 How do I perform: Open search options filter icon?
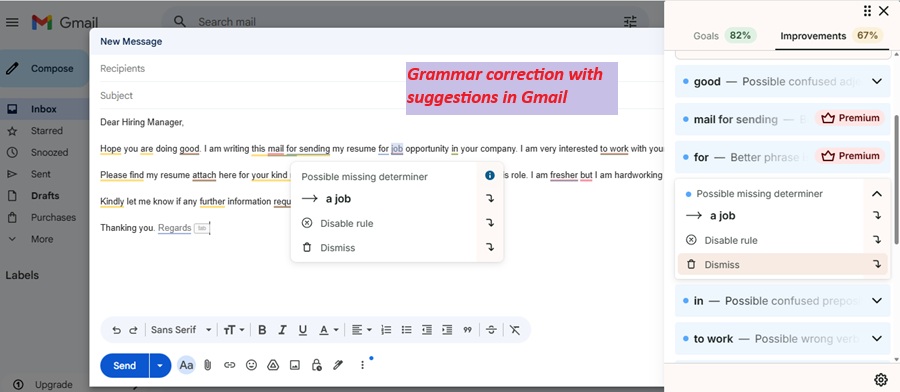[x=630, y=22]
